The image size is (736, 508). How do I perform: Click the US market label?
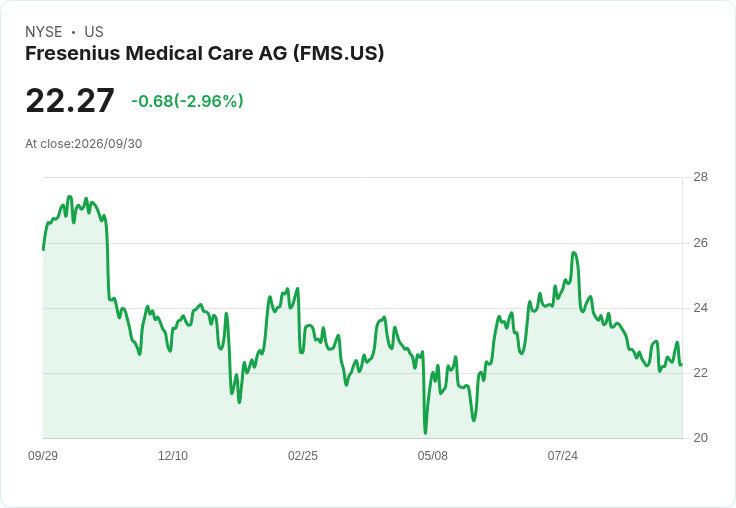coord(94,32)
